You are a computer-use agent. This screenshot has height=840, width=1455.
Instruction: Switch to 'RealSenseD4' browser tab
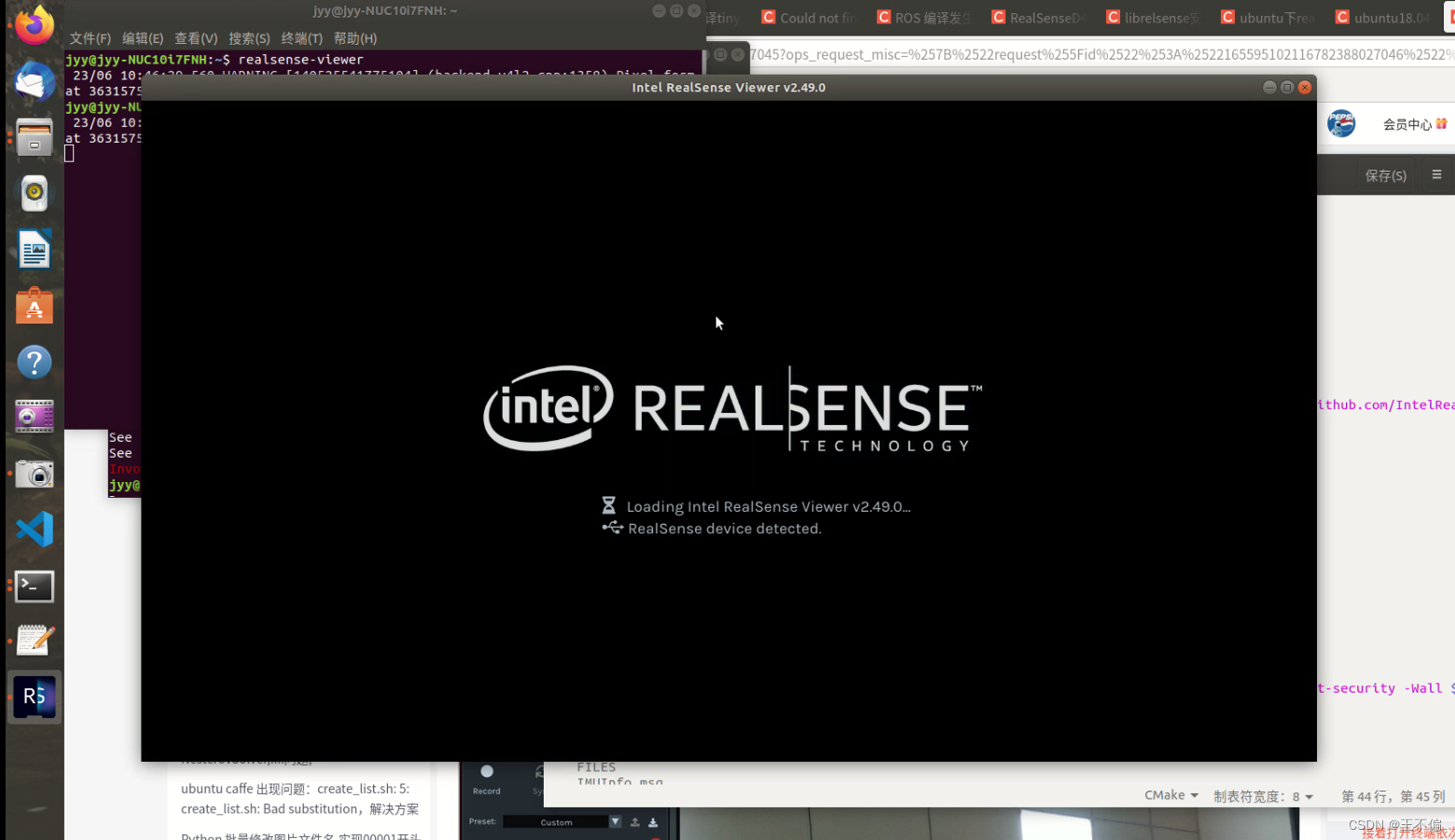tap(1038, 18)
